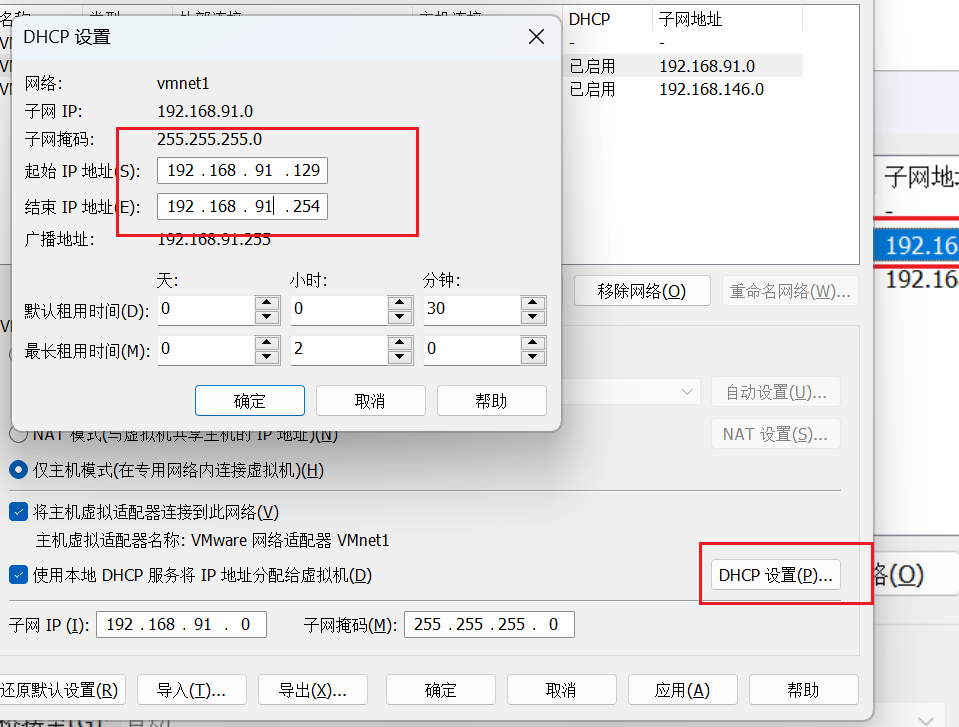Decrease default lease hours spinner
The width and height of the screenshot is (959, 727).
(401, 317)
